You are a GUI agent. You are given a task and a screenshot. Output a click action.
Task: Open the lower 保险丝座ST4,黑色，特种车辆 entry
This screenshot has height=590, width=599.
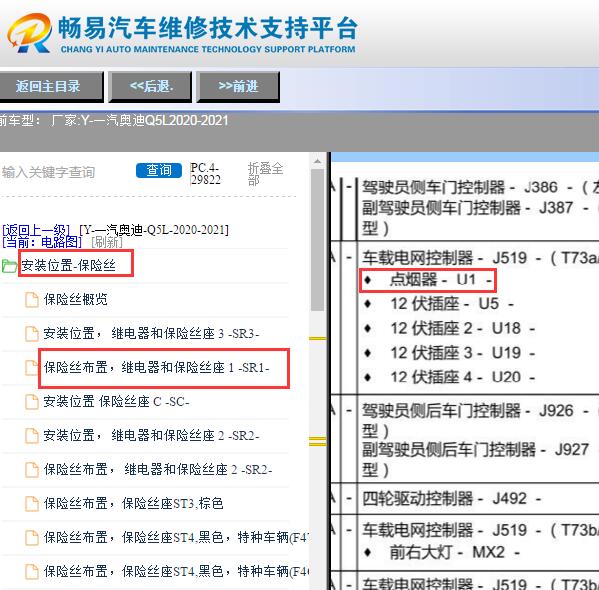pos(176,572)
